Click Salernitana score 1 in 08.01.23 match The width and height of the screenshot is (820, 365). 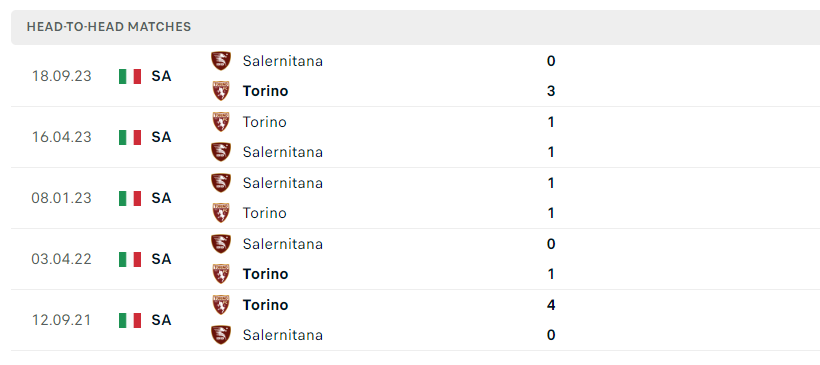(x=551, y=183)
